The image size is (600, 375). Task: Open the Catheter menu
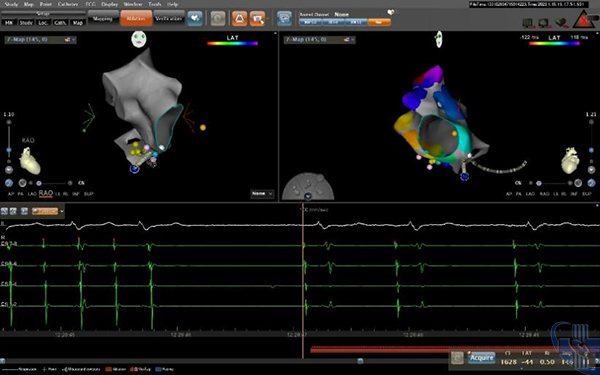pos(68,4)
